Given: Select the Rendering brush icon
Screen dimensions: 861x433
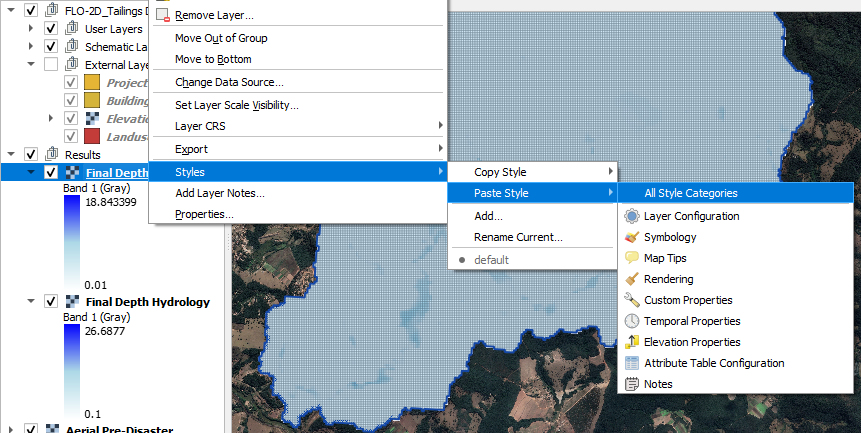Looking at the screenshot, I should (x=631, y=279).
